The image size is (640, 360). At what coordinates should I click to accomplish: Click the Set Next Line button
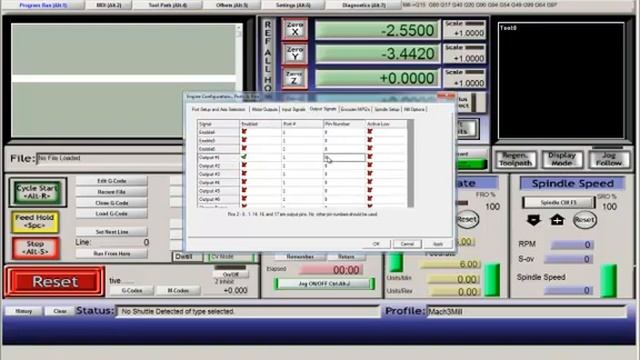click(x=111, y=232)
